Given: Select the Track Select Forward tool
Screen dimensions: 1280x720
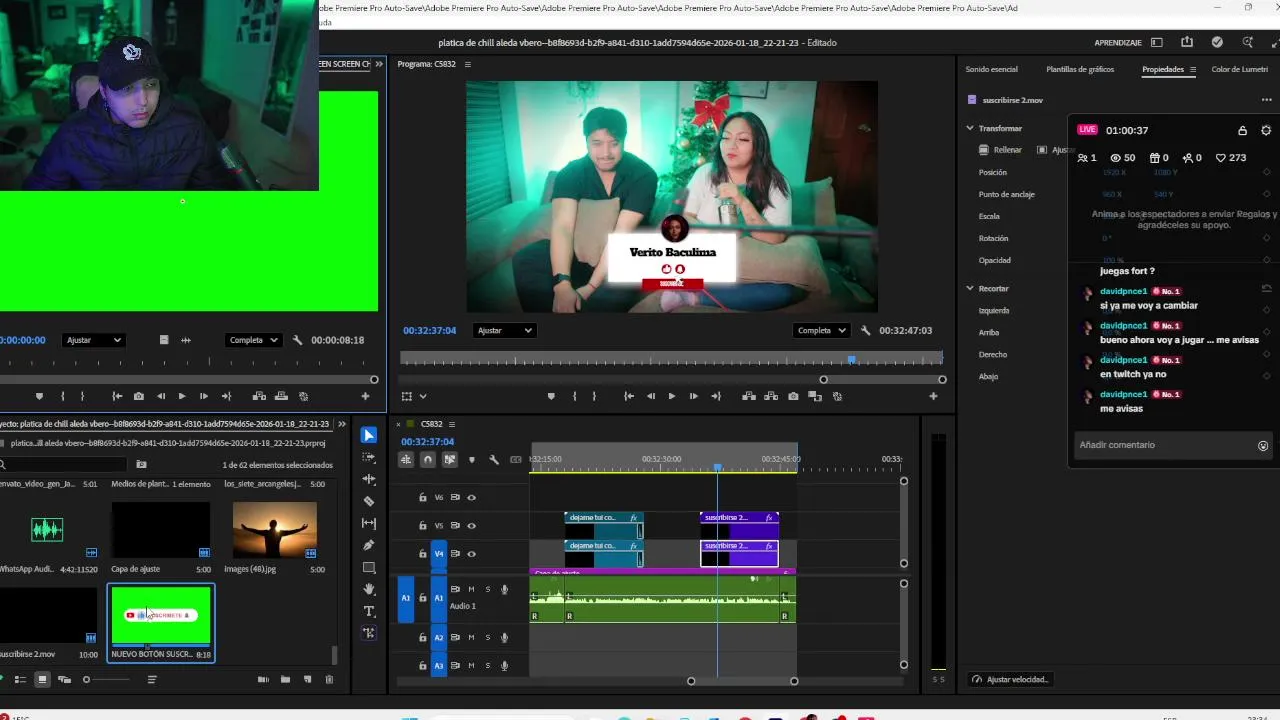Looking at the screenshot, I should (x=369, y=457).
